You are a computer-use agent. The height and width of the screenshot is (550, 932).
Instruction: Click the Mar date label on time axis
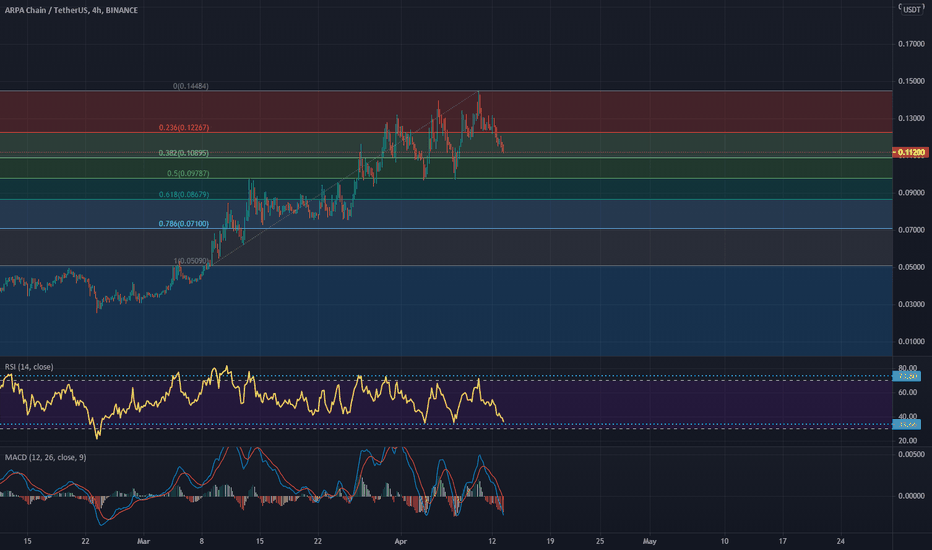(143, 541)
